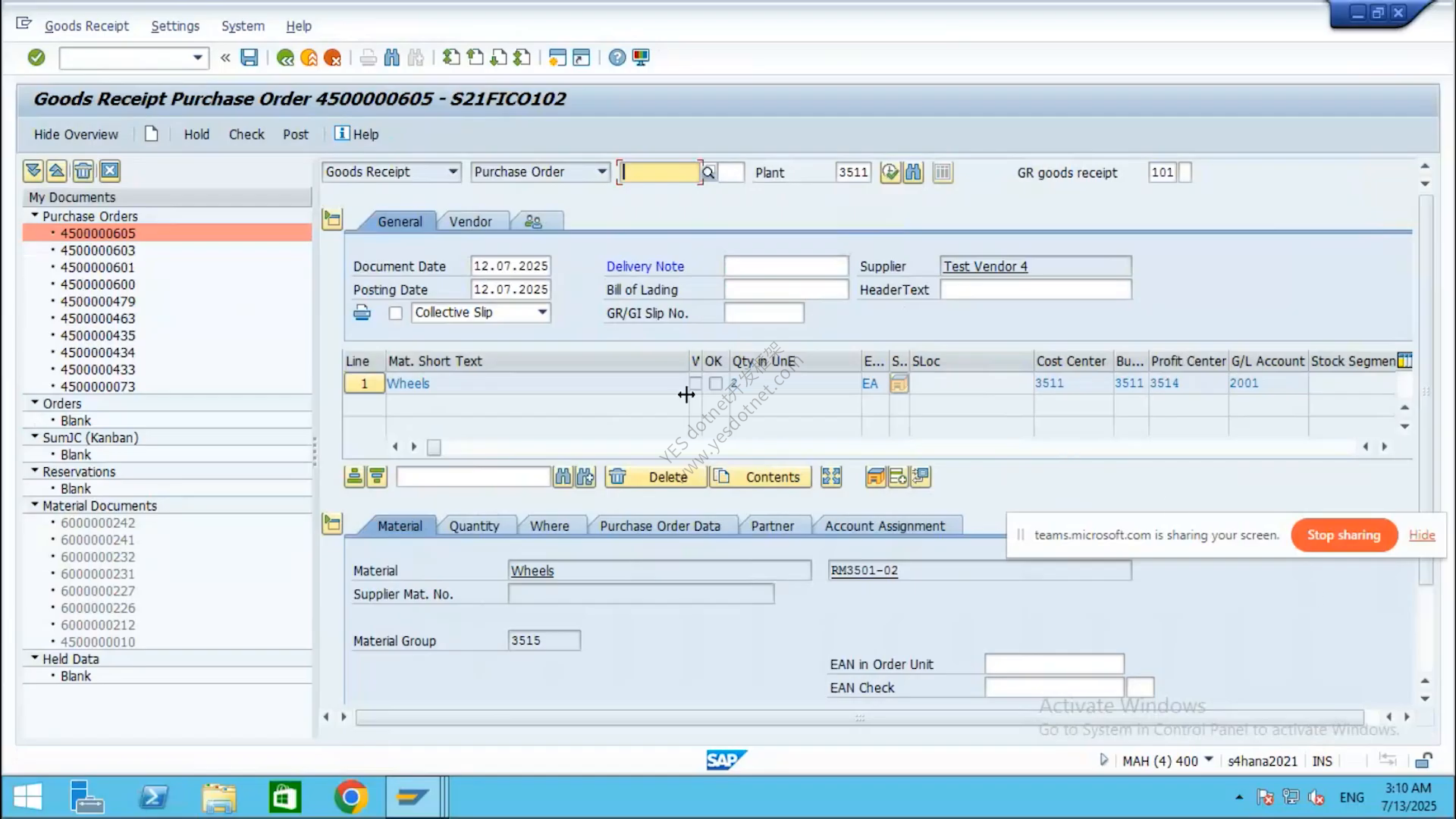Click binoculars icon beside Plant field
The width and height of the screenshot is (1456, 819).
913,172
